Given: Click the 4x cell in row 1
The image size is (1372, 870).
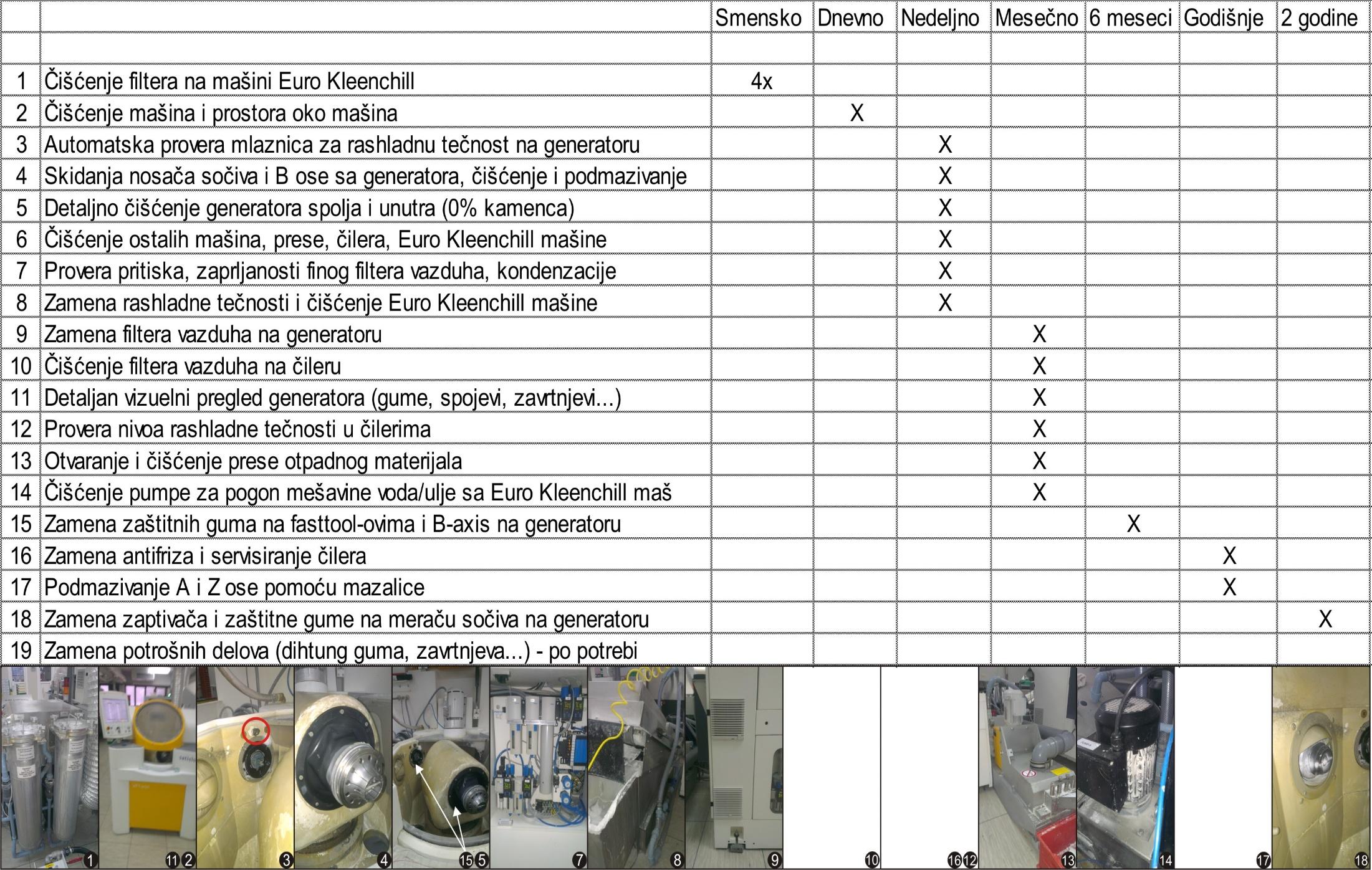Looking at the screenshot, I should click(762, 81).
